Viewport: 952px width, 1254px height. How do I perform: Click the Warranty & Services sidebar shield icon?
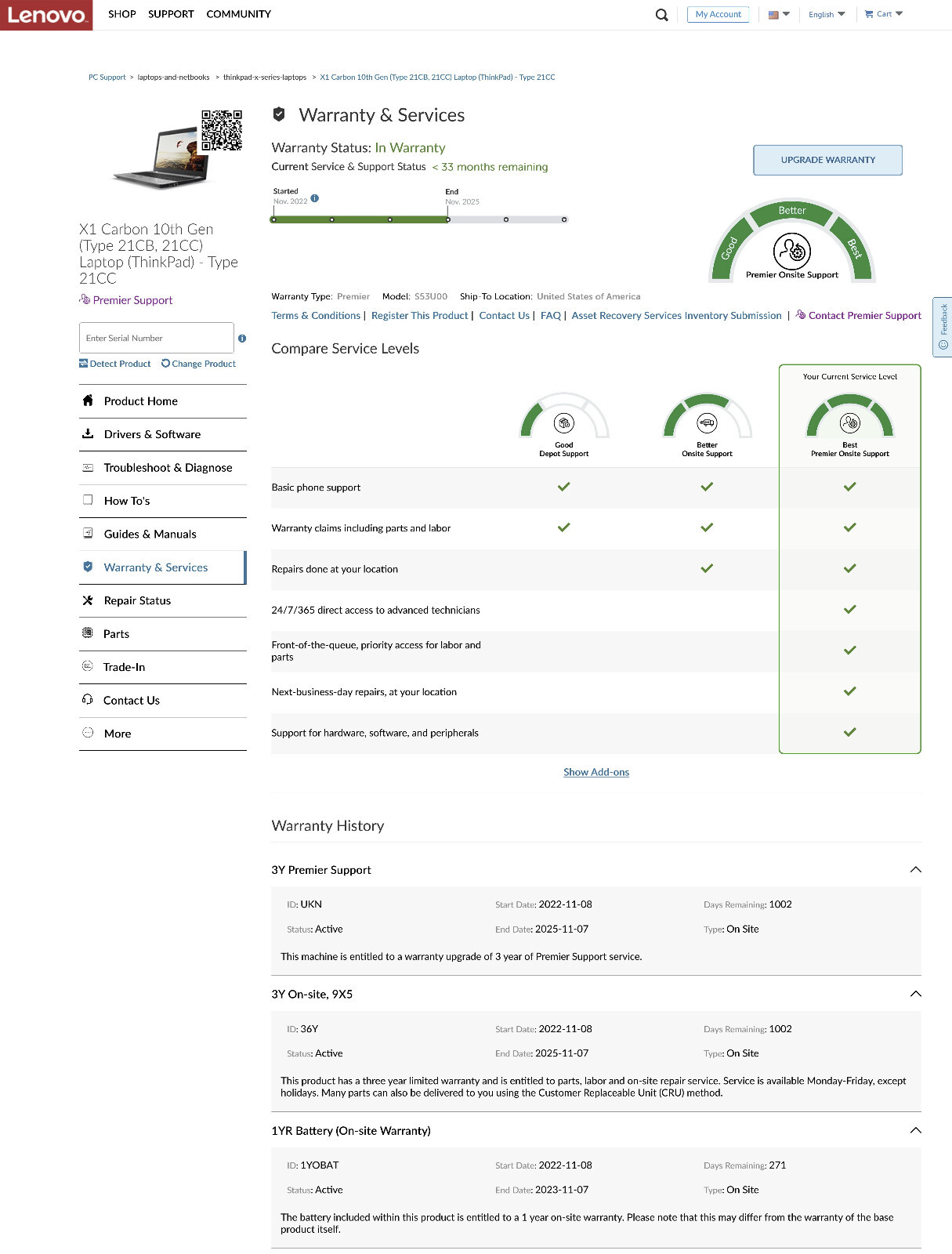coord(88,567)
